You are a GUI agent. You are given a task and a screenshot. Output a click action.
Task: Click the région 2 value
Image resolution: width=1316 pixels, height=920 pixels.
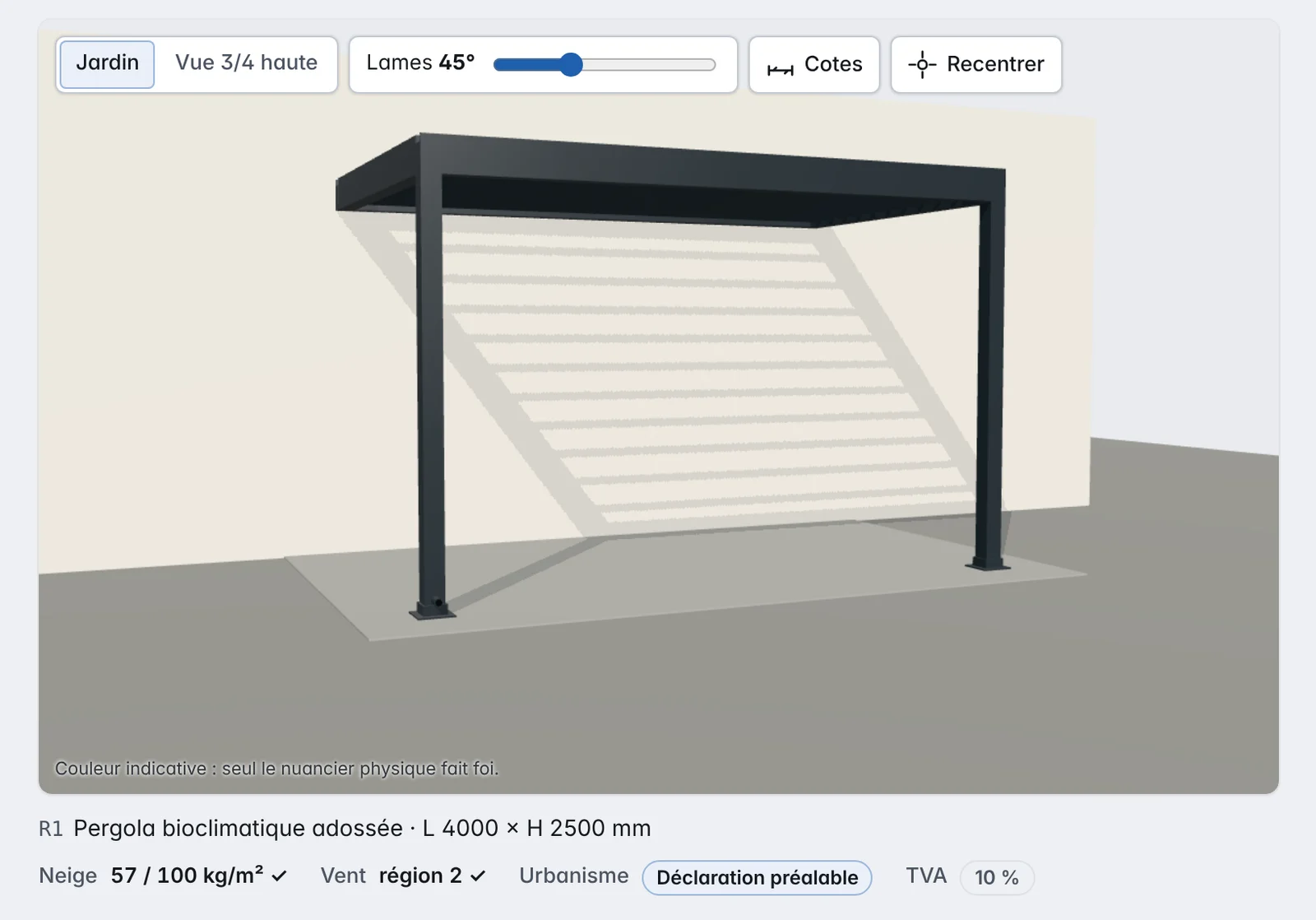(x=420, y=876)
